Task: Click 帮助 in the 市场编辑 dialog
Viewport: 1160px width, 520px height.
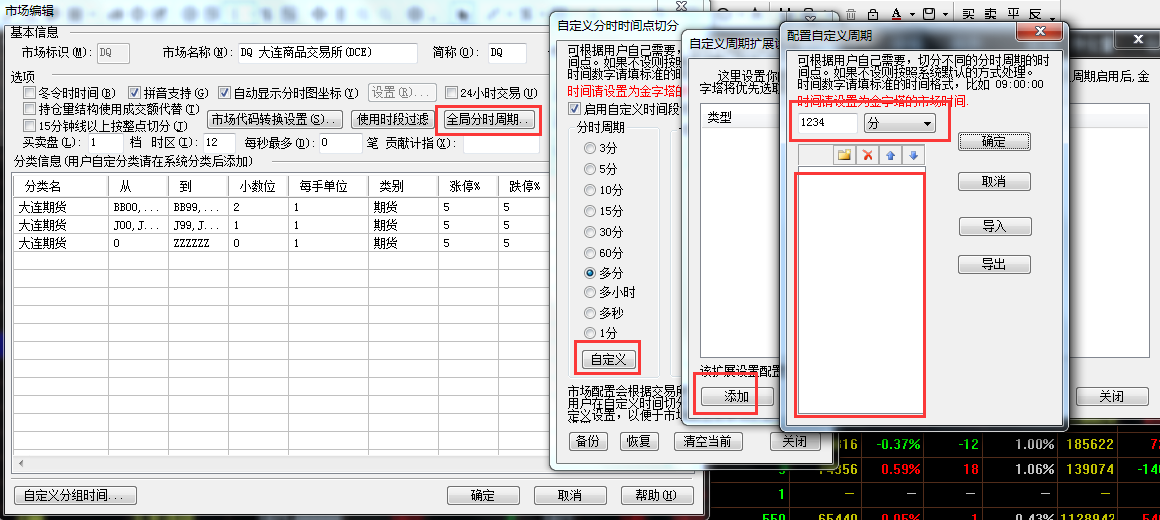Action: click(x=658, y=496)
